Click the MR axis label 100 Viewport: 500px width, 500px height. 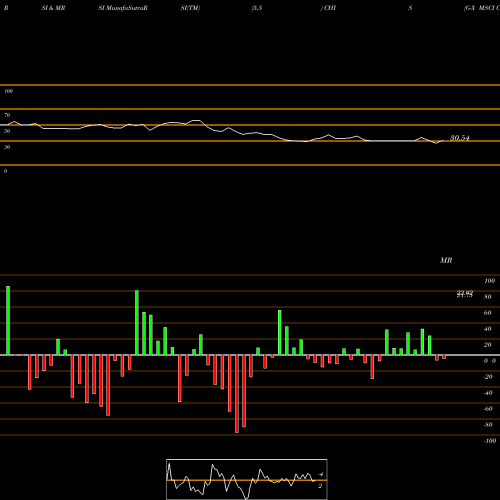tap(489, 281)
